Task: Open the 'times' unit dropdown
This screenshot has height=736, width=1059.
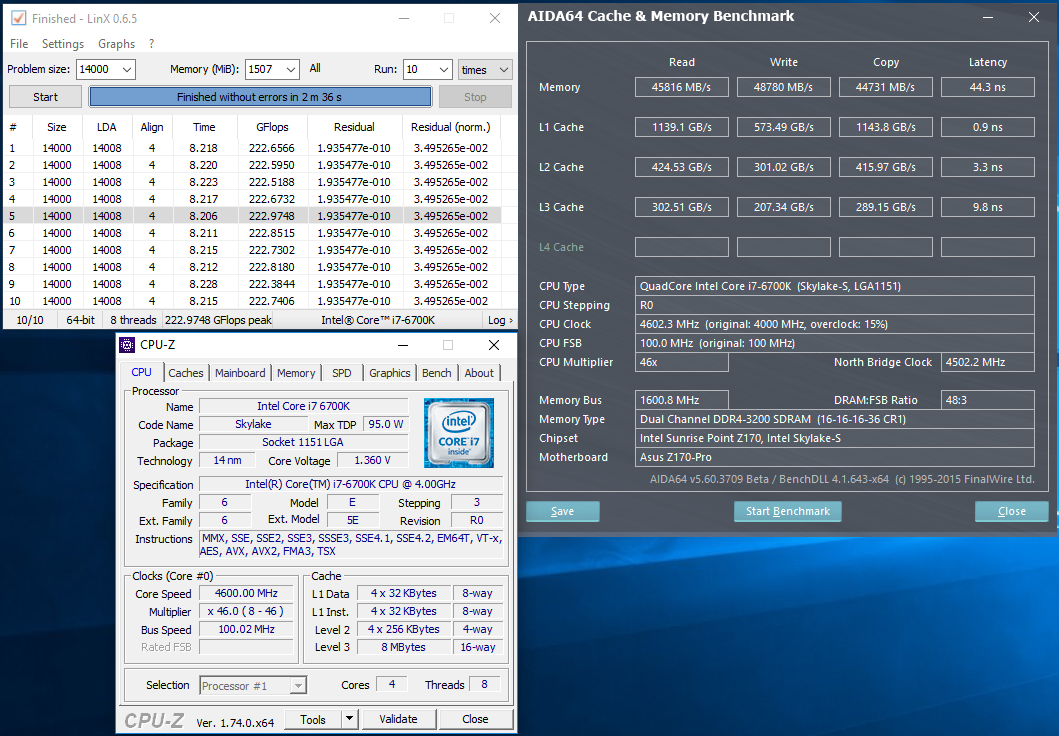Action: click(x=503, y=70)
